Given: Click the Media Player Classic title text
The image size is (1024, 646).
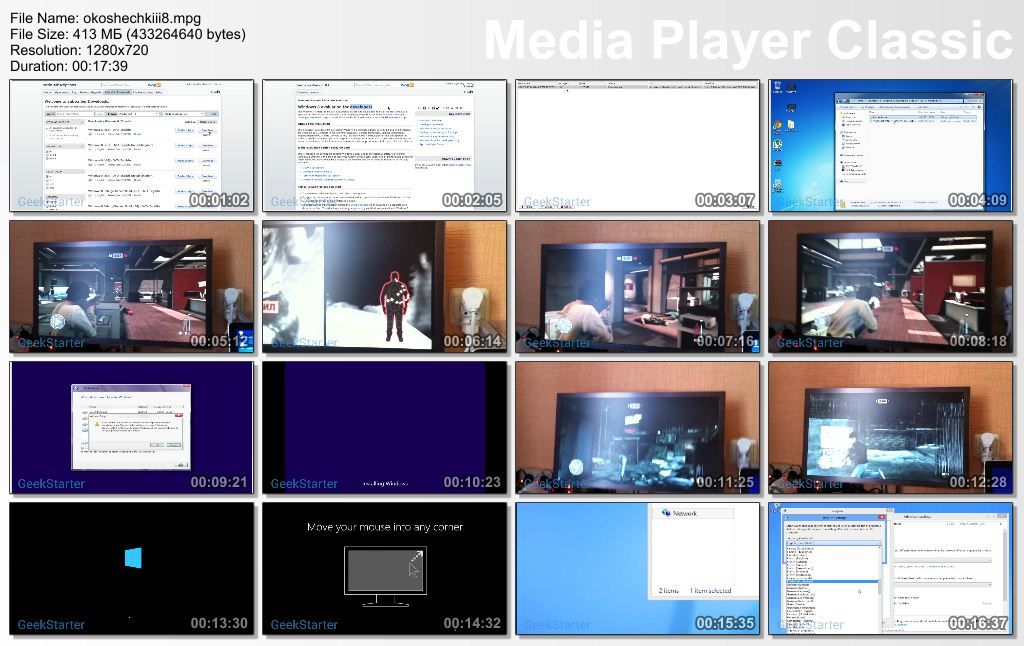Looking at the screenshot, I should click(748, 42).
